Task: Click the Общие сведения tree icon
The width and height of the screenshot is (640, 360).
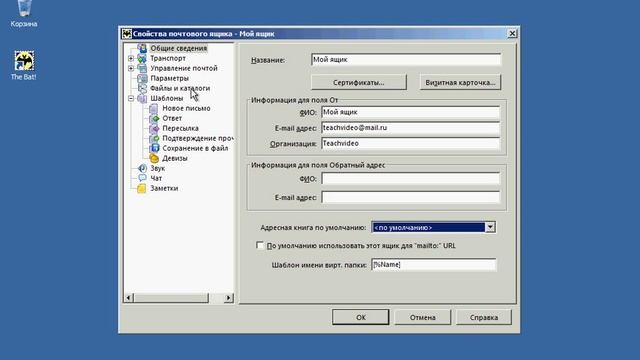Action: point(142,48)
